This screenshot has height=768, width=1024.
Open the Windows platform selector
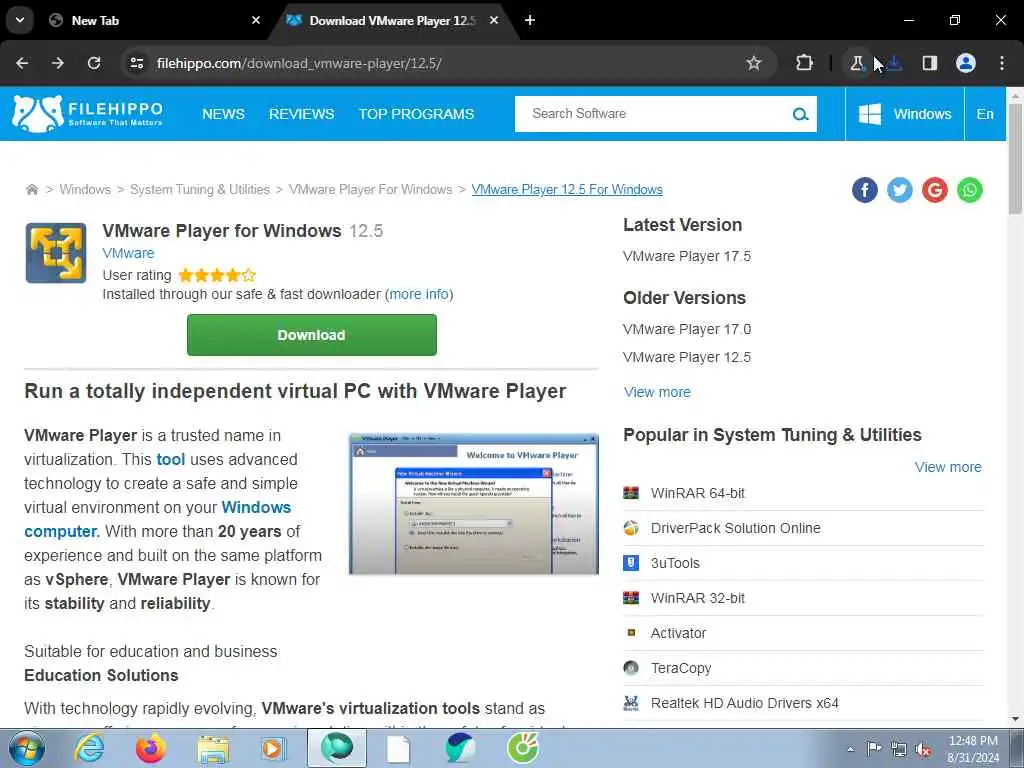904,114
